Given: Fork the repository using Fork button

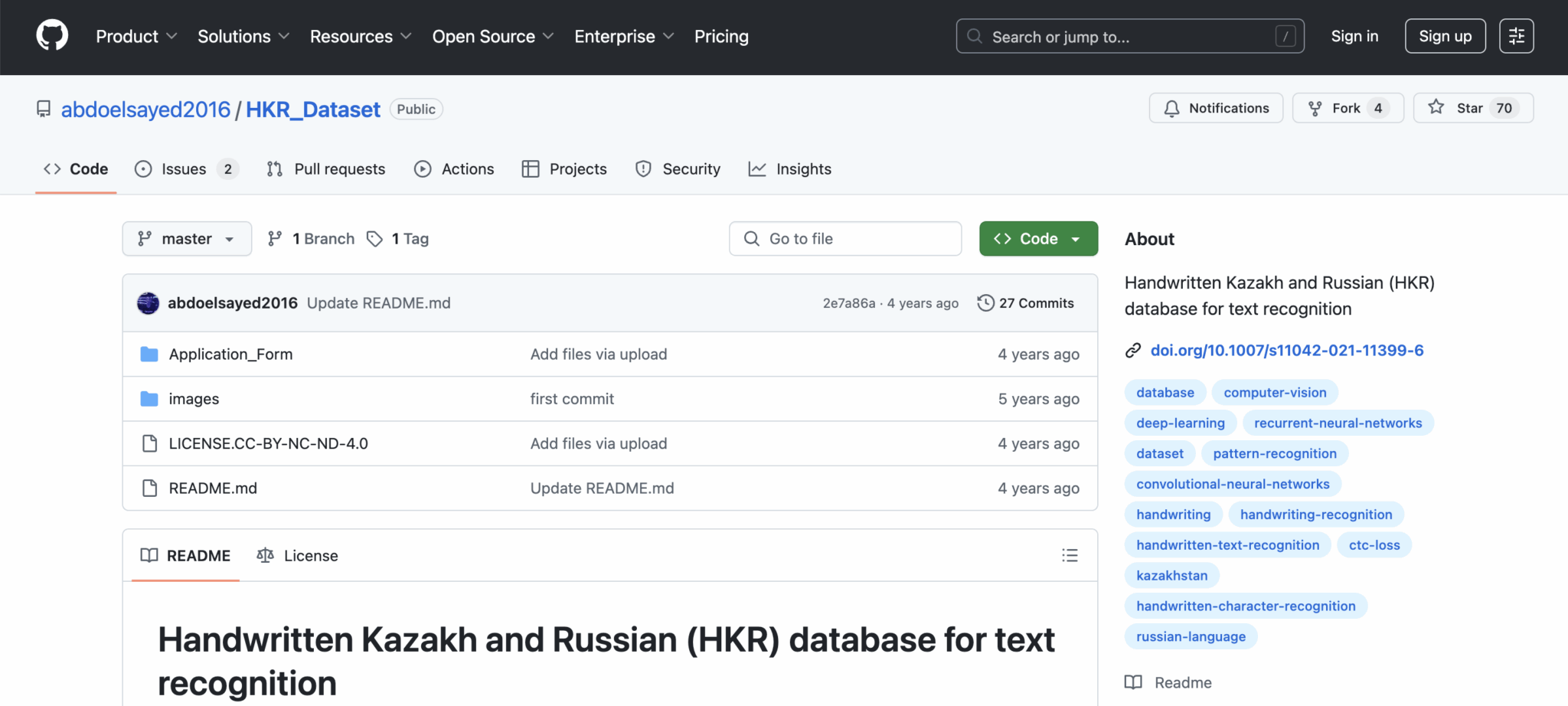Looking at the screenshot, I should [x=1347, y=108].
